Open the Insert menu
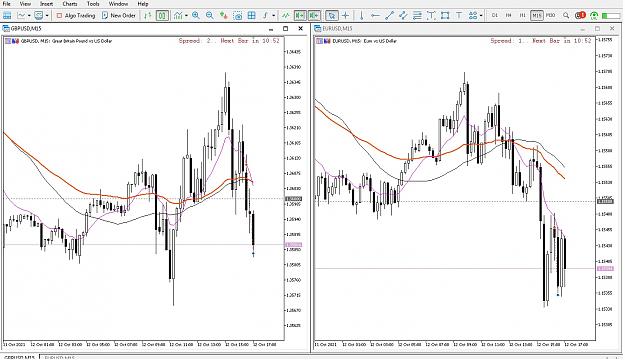This screenshot has height=360, width=625. (x=46, y=4)
